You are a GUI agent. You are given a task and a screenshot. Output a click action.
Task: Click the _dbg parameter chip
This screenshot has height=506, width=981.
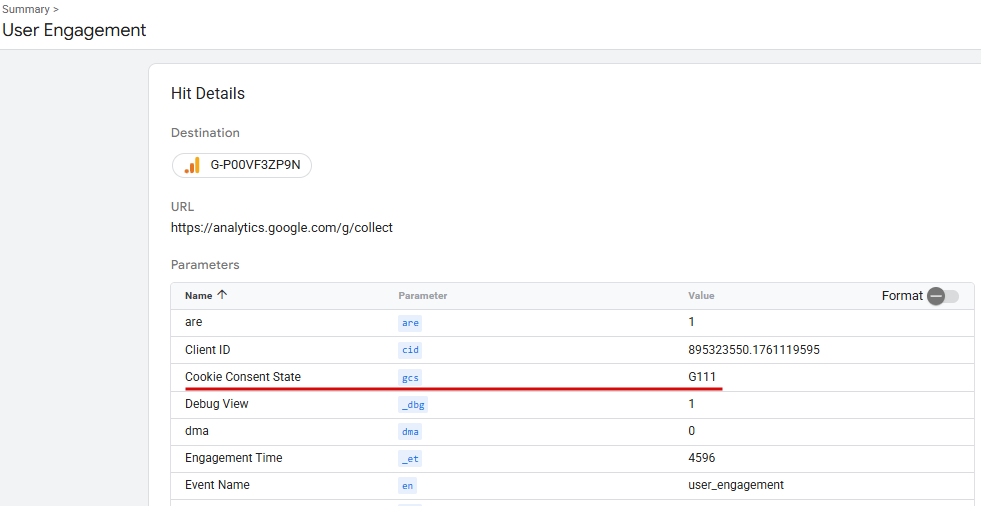pyautogui.click(x=412, y=404)
